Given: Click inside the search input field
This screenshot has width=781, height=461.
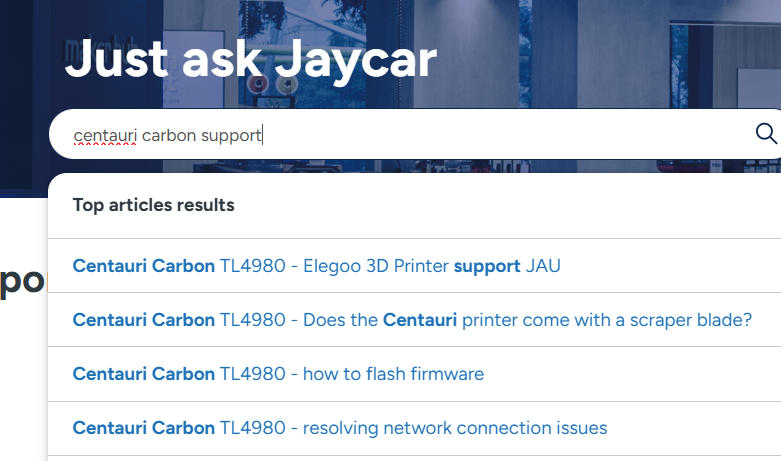Looking at the screenshot, I should coord(450,134).
